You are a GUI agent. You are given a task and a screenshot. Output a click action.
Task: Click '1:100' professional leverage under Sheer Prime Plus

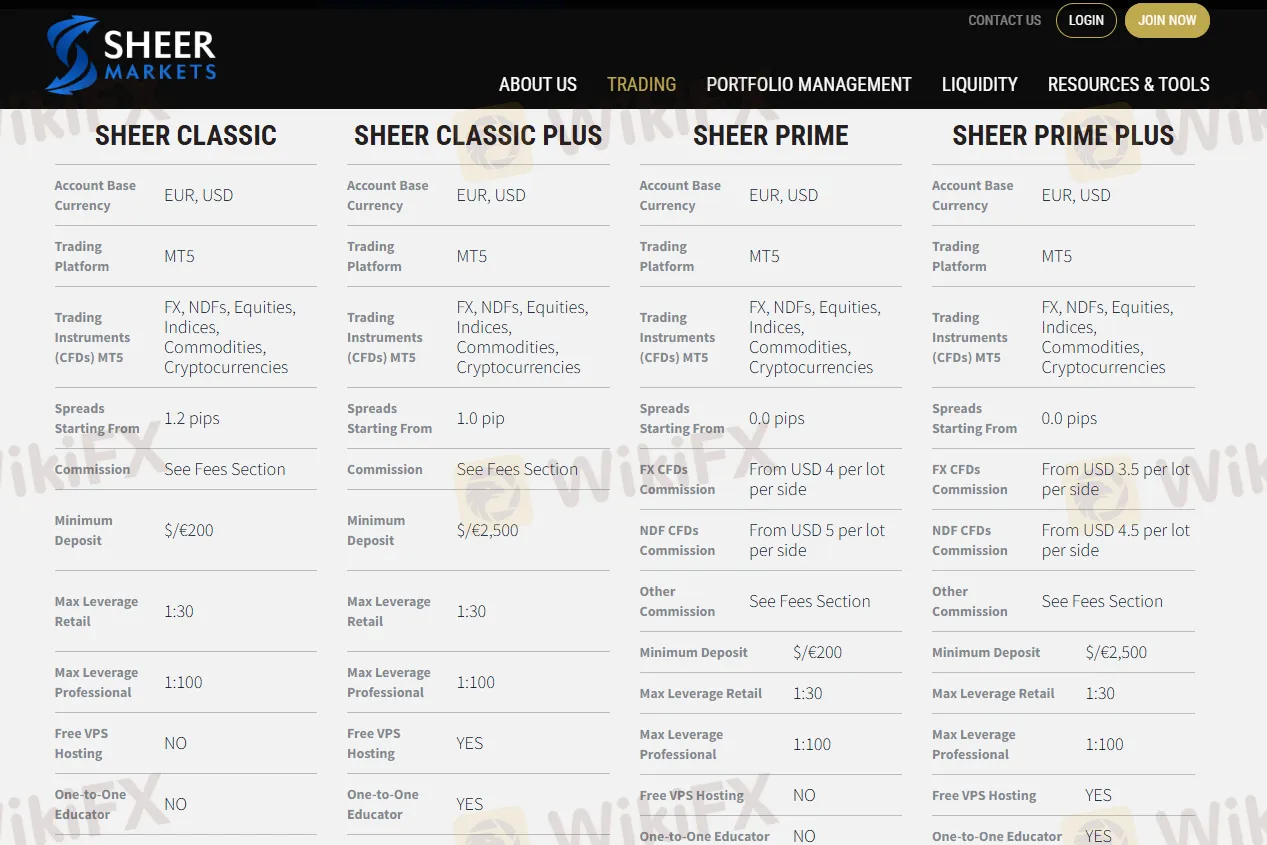pyautogui.click(x=1105, y=744)
